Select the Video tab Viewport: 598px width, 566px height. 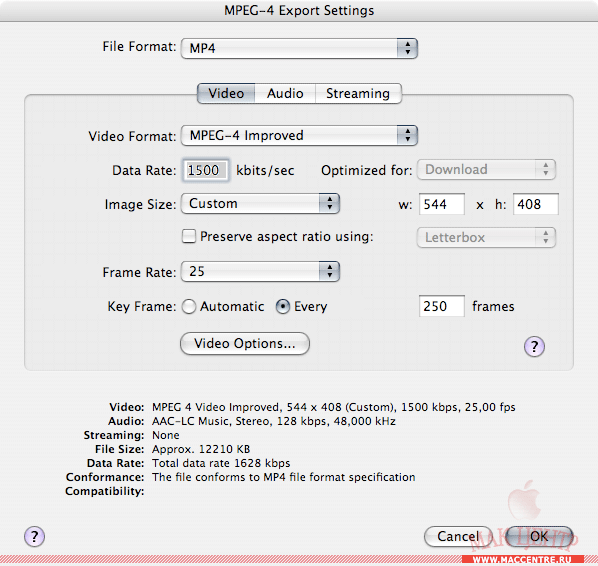[226, 93]
